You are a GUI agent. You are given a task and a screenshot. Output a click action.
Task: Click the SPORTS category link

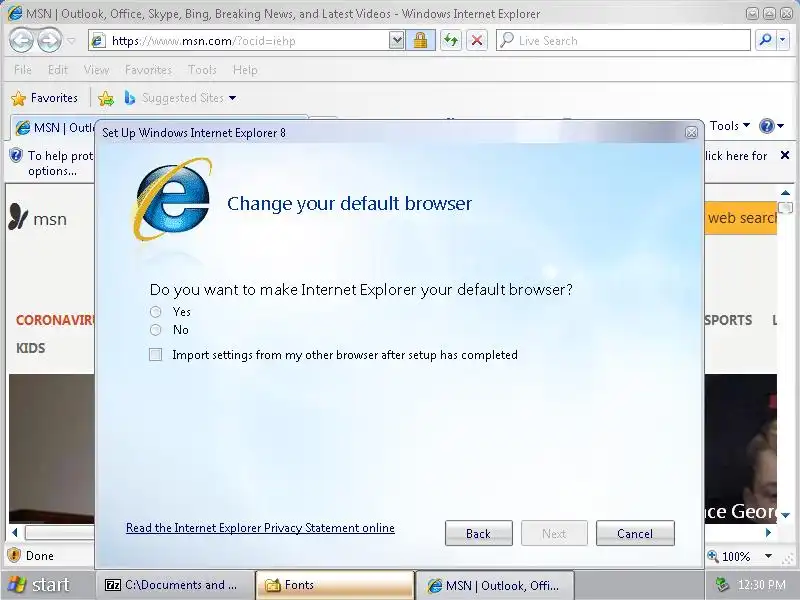click(x=728, y=320)
